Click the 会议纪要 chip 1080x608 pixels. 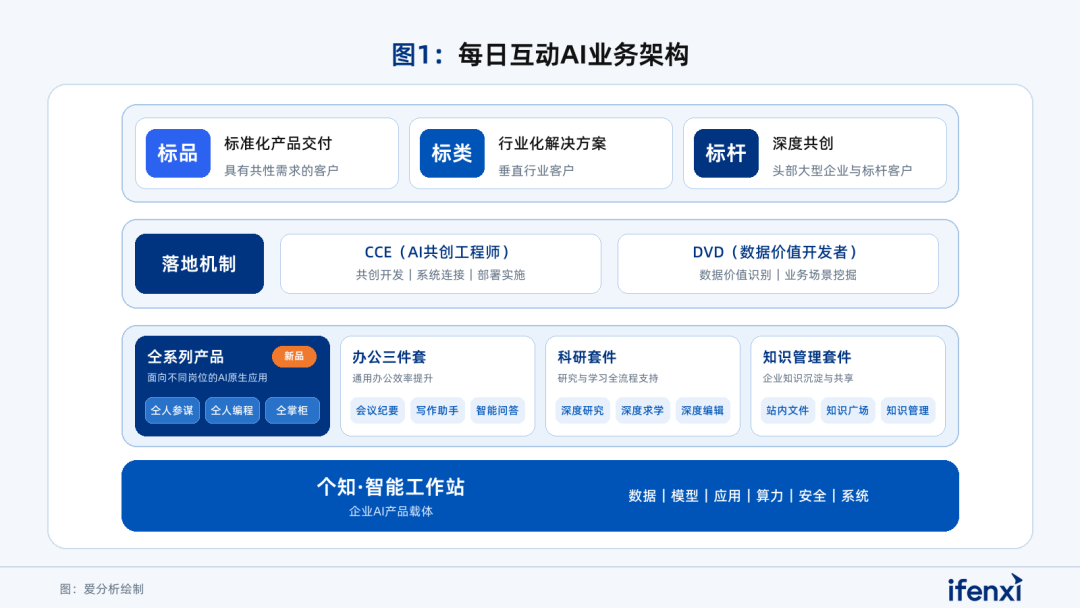click(377, 410)
